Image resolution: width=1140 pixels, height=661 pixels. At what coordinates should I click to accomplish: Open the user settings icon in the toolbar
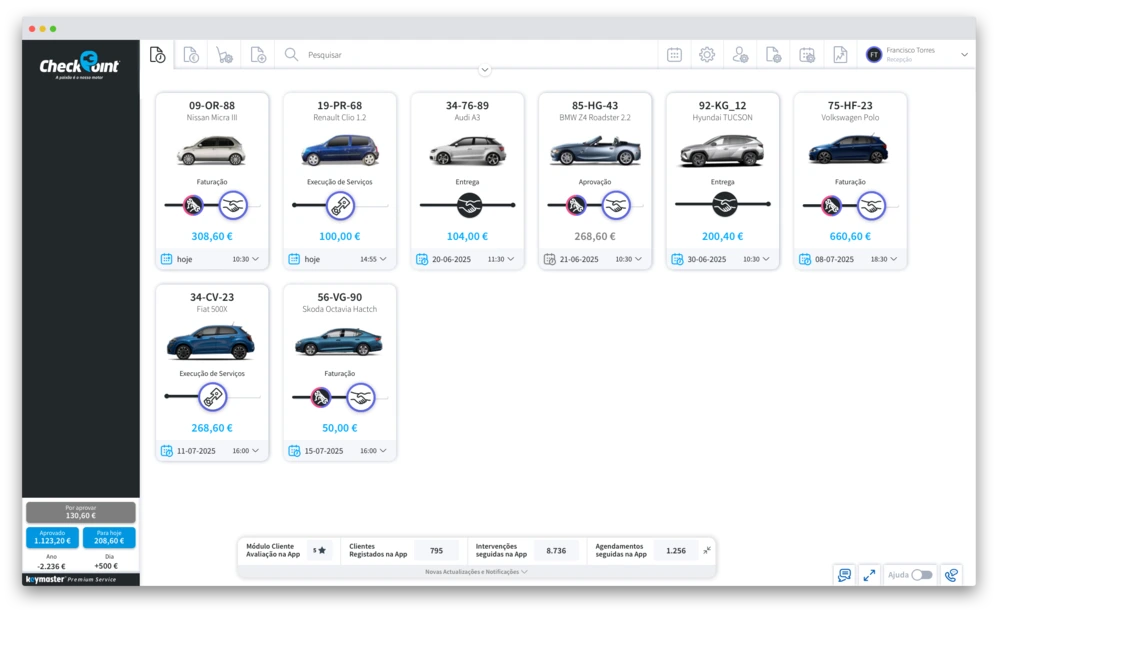click(x=740, y=55)
